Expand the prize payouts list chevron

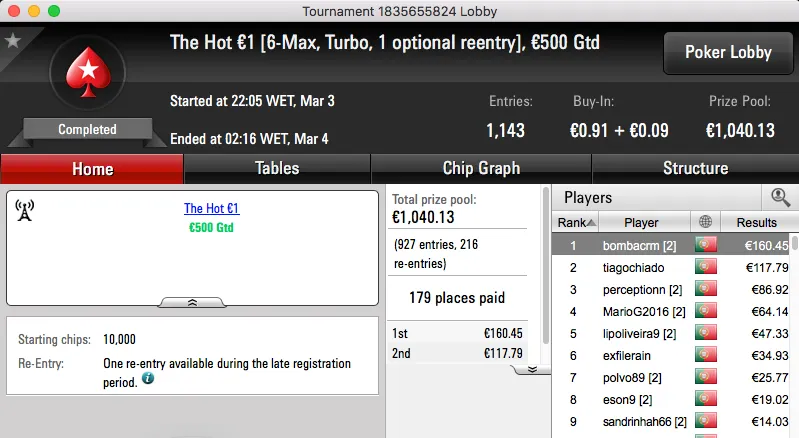(532, 369)
